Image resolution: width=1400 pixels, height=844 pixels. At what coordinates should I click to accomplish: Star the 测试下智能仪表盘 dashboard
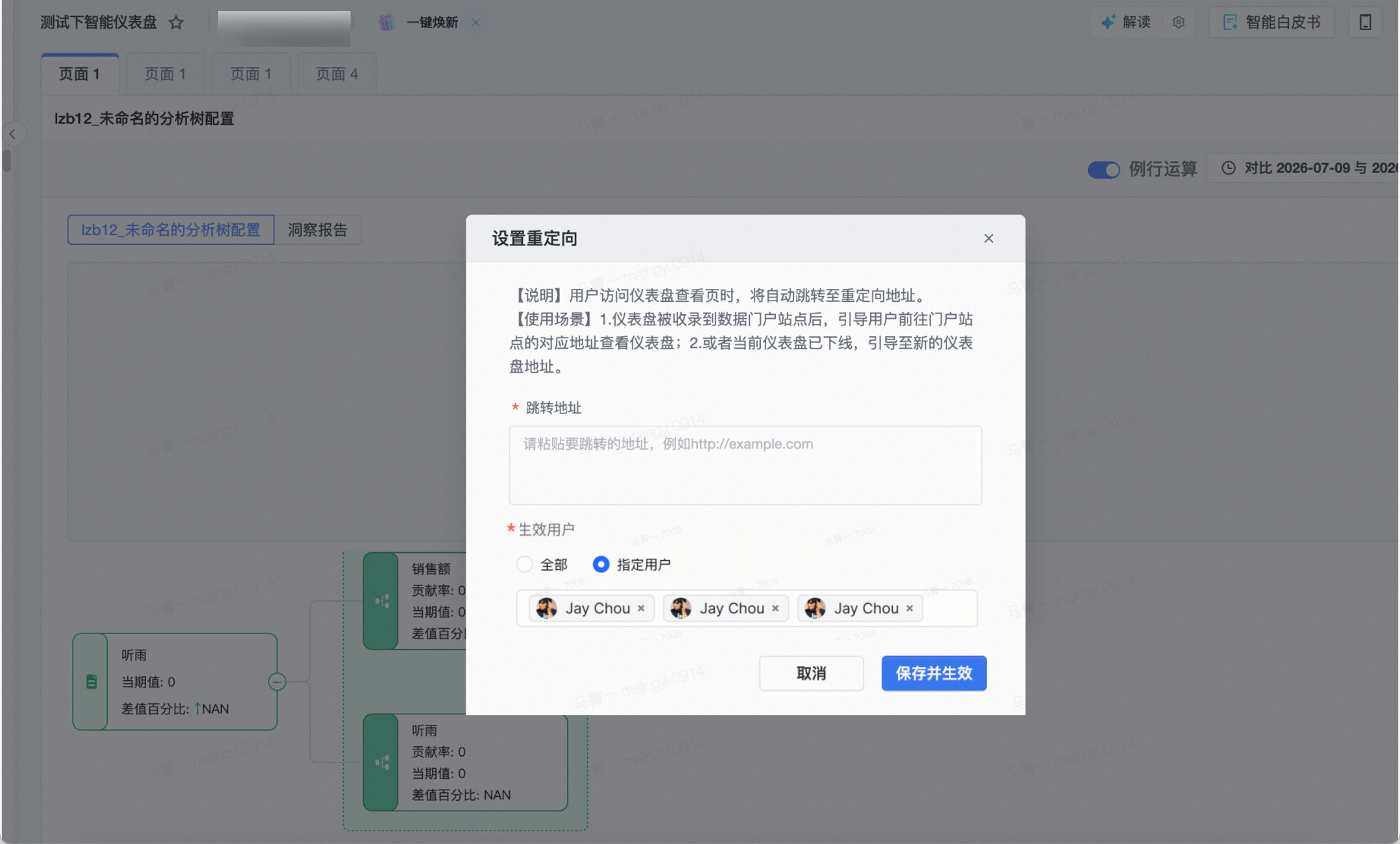click(x=176, y=22)
